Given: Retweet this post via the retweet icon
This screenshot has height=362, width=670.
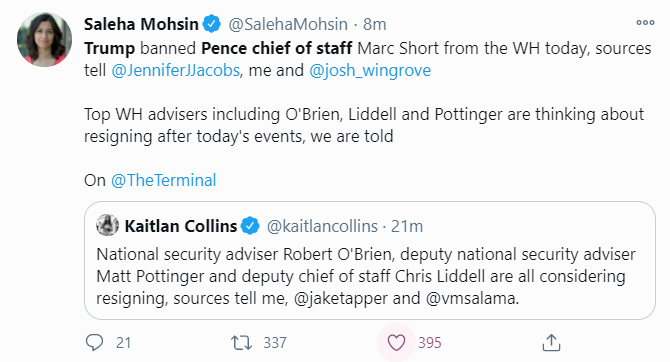Looking at the screenshot, I should pos(241,342).
